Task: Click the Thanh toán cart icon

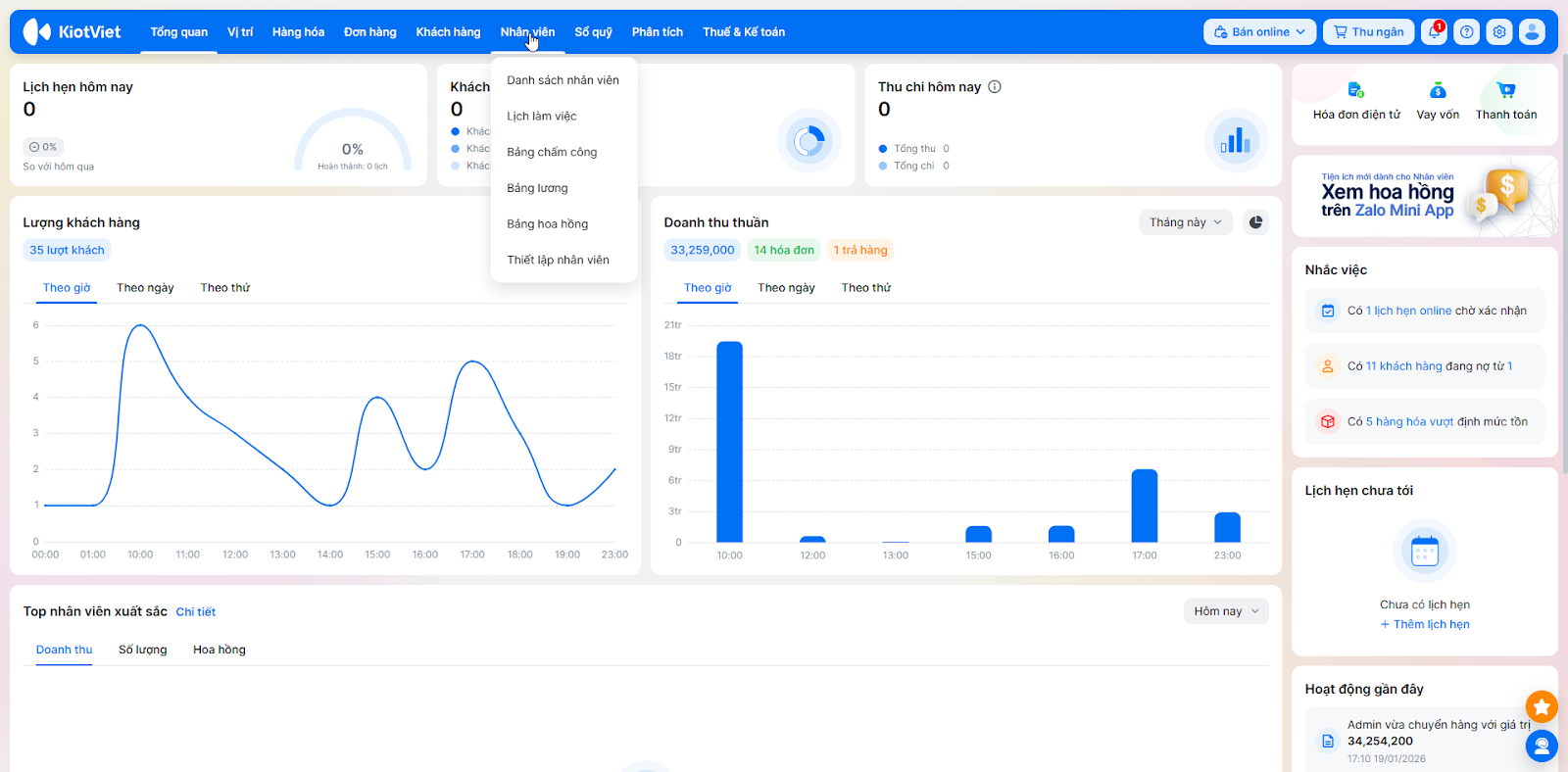Action: [x=1506, y=91]
